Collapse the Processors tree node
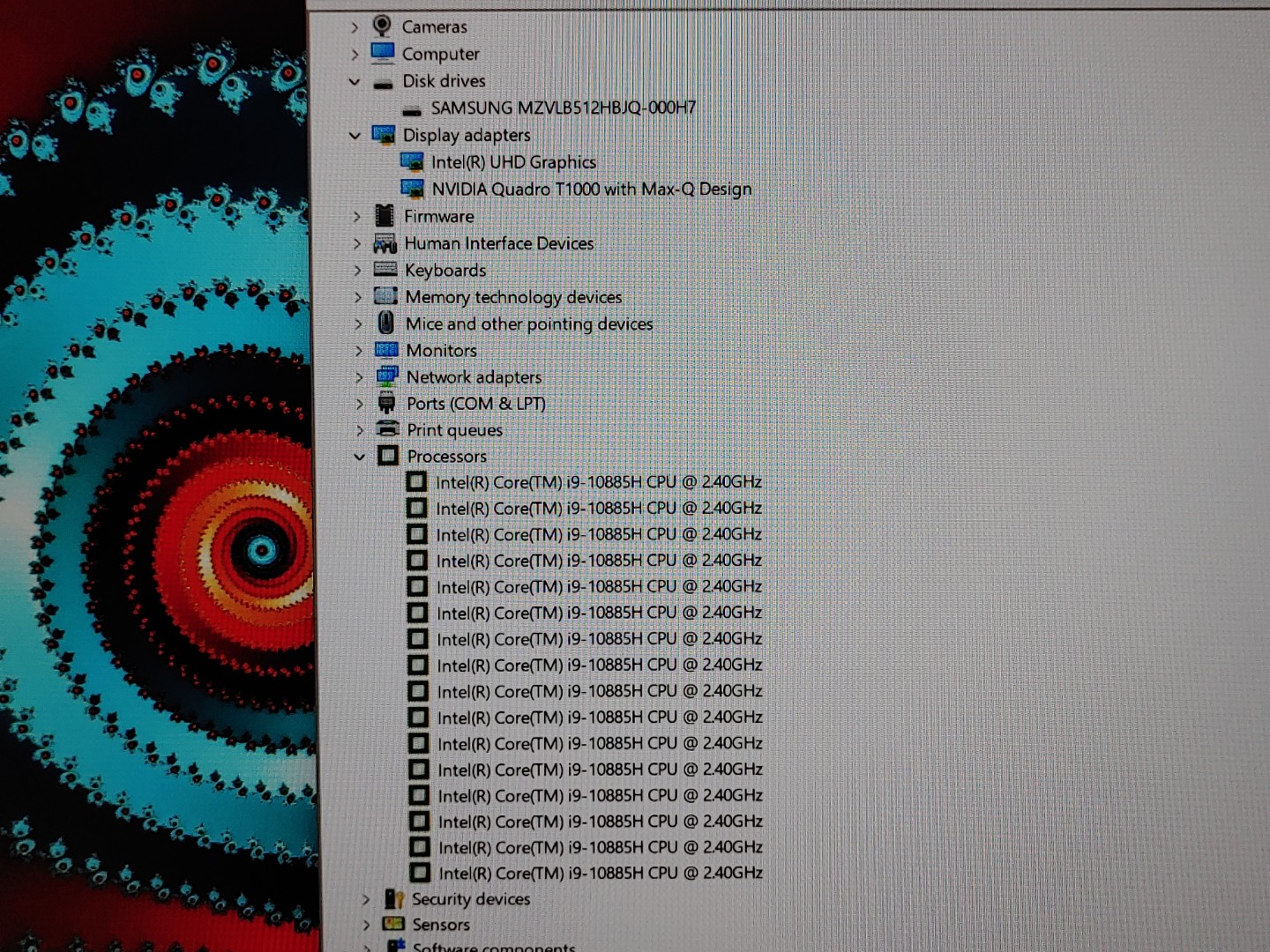1270x952 pixels. pos(359,457)
